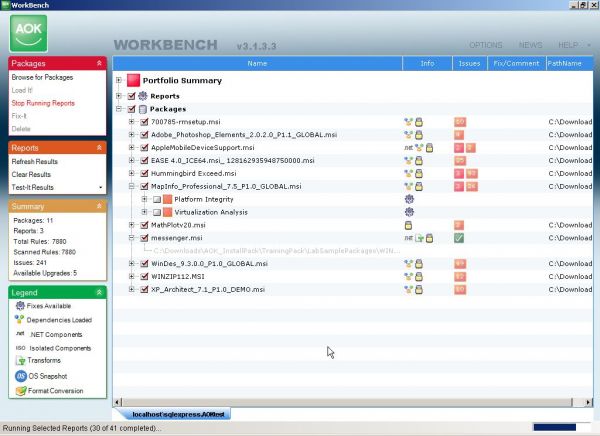The image size is (600, 436).
Task: Click issues badge for WinDes_9.3.0.0 row
Action: coord(460,264)
